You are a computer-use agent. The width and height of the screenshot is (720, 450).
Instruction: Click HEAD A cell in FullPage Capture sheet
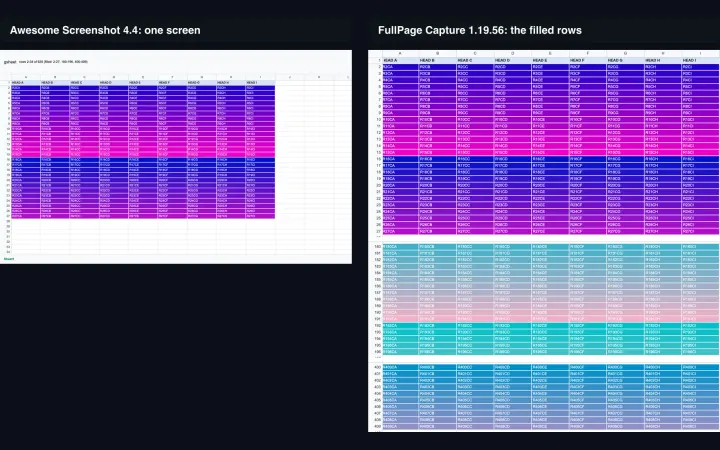pyautogui.click(x=400, y=60)
